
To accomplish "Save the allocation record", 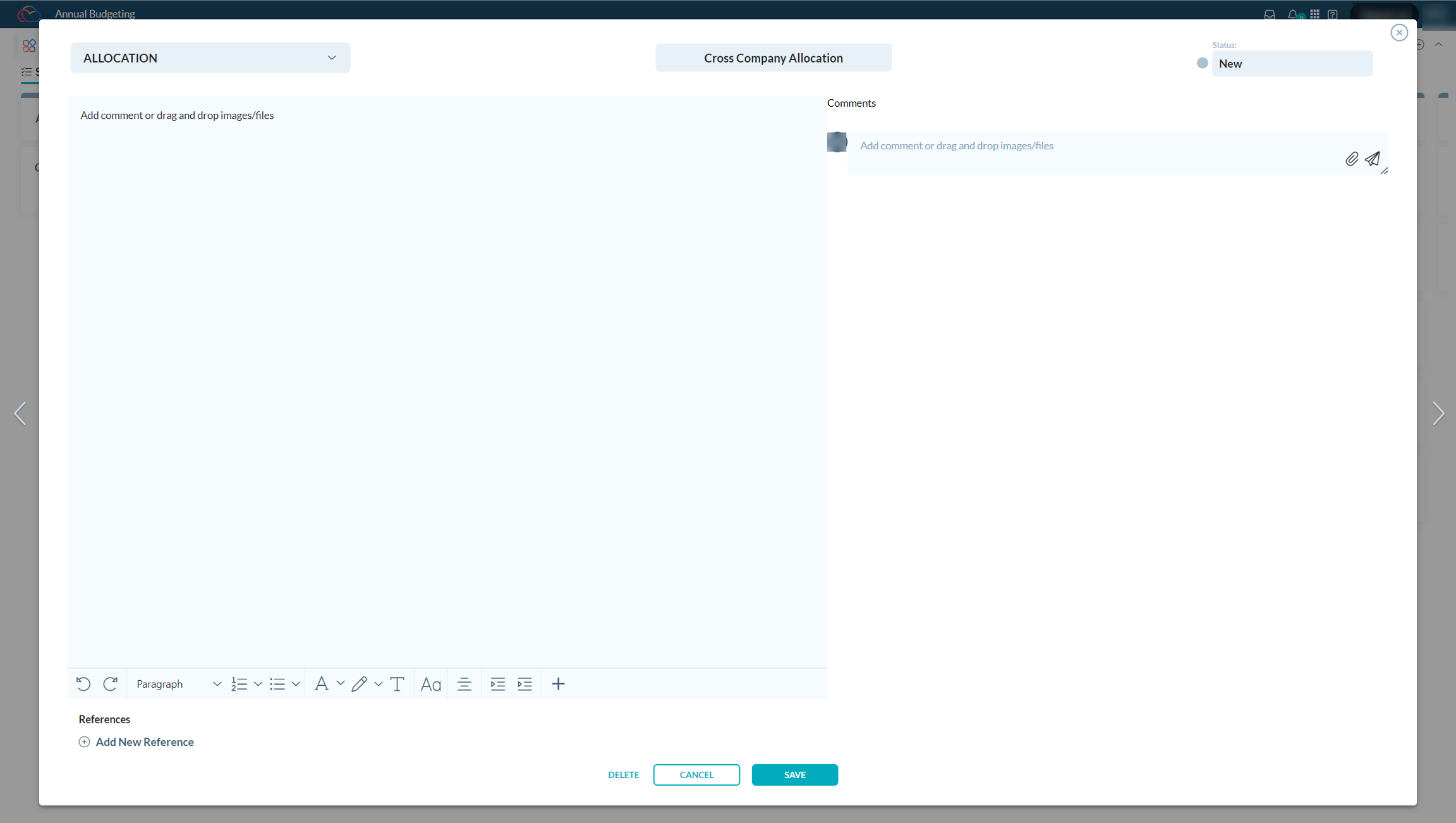I will [x=794, y=774].
